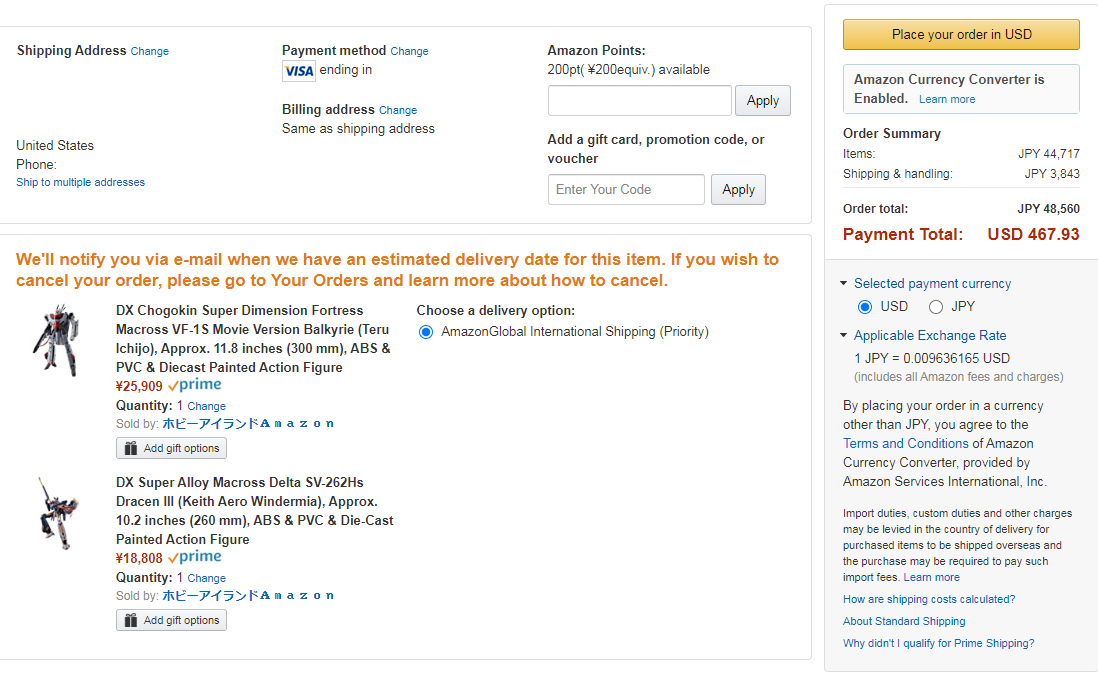Click the prime logo beside ¥18,808
The height and width of the screenshot is (677, 1098).
195,557
